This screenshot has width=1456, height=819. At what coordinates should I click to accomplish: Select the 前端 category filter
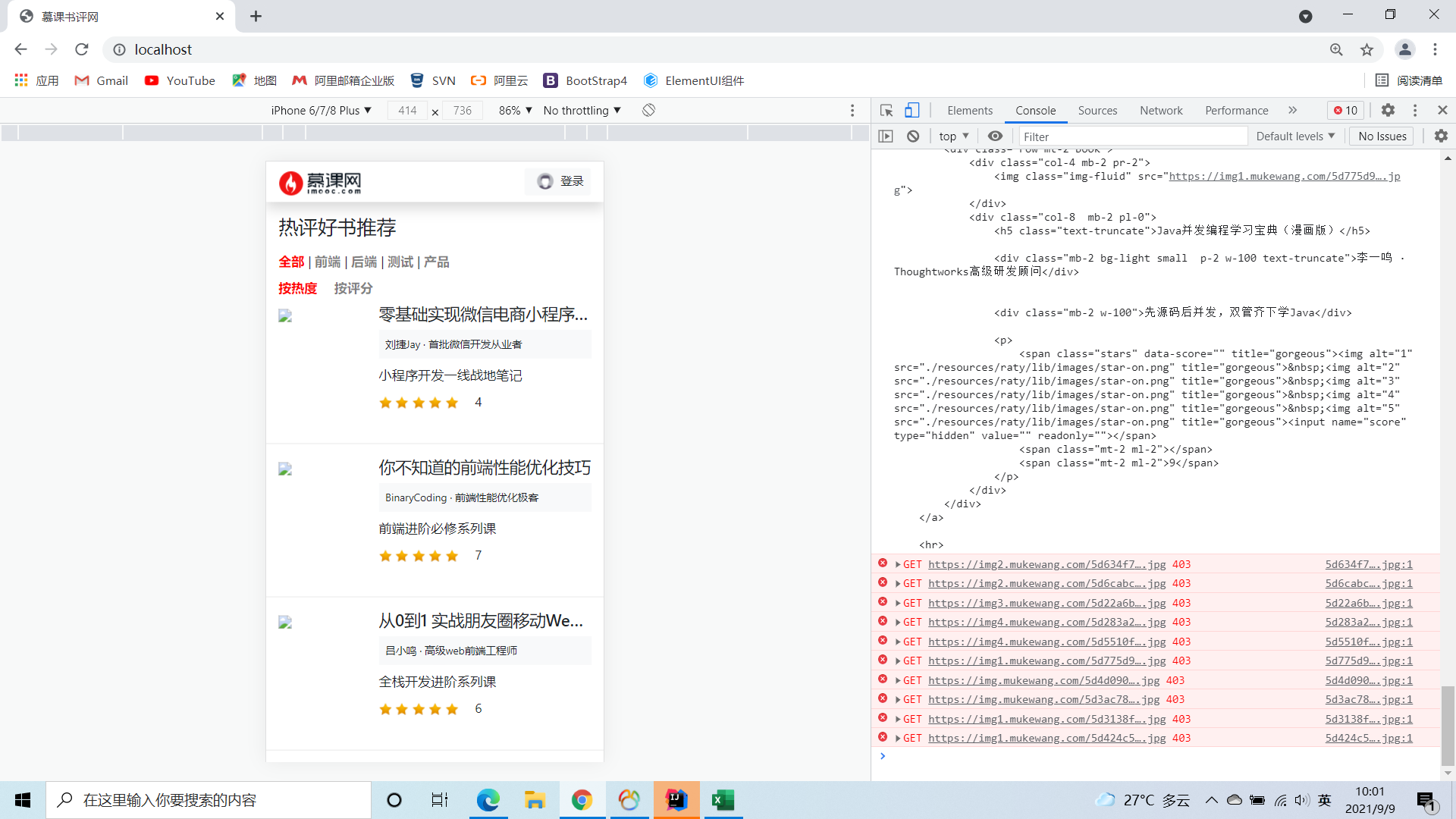pyautogui.click(x=328, y=262)
